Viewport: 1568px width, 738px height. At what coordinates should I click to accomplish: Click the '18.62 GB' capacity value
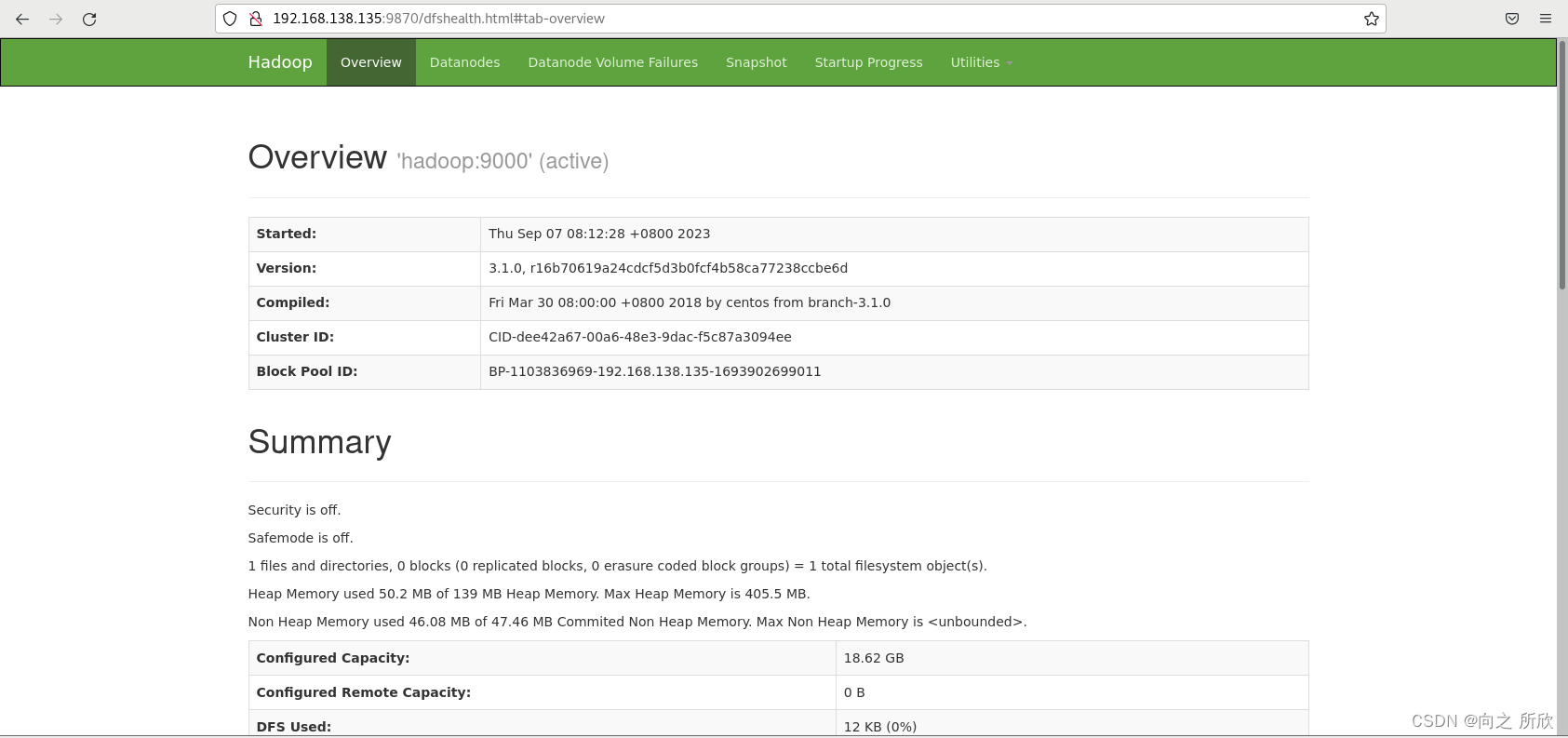coord(874,658)
